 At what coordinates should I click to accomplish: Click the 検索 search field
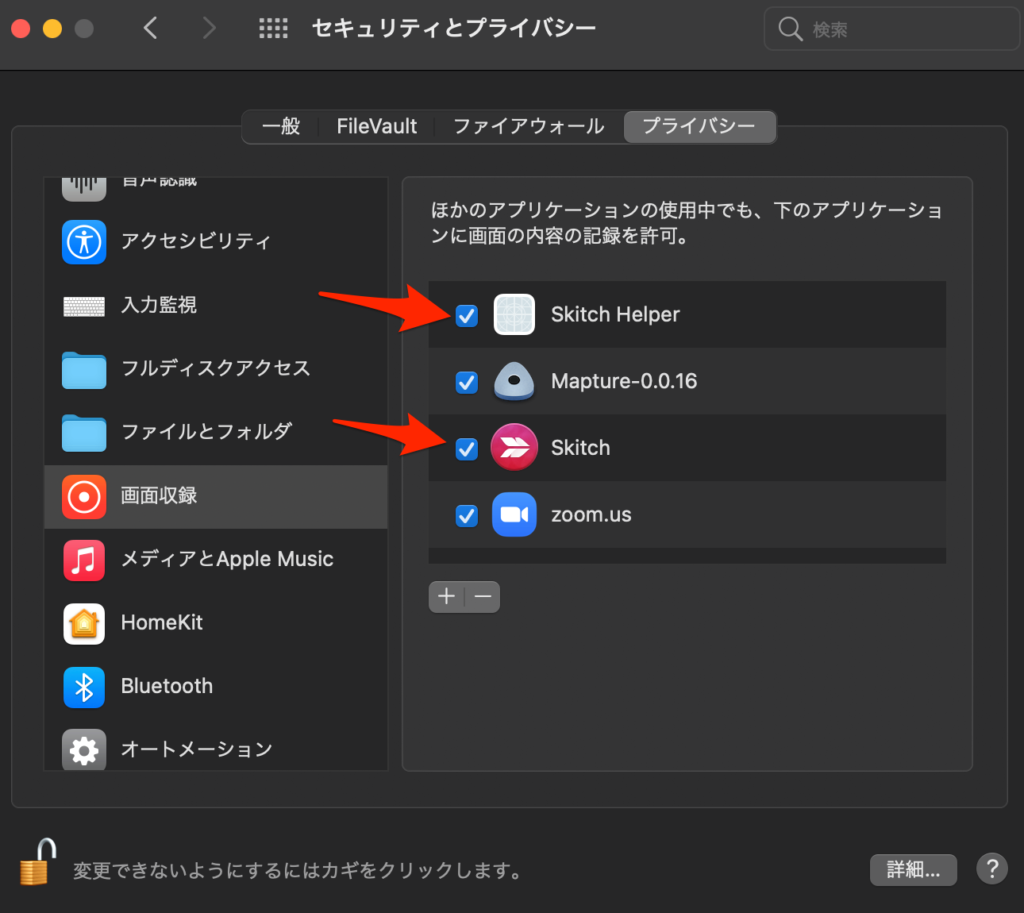click(892, 29)
